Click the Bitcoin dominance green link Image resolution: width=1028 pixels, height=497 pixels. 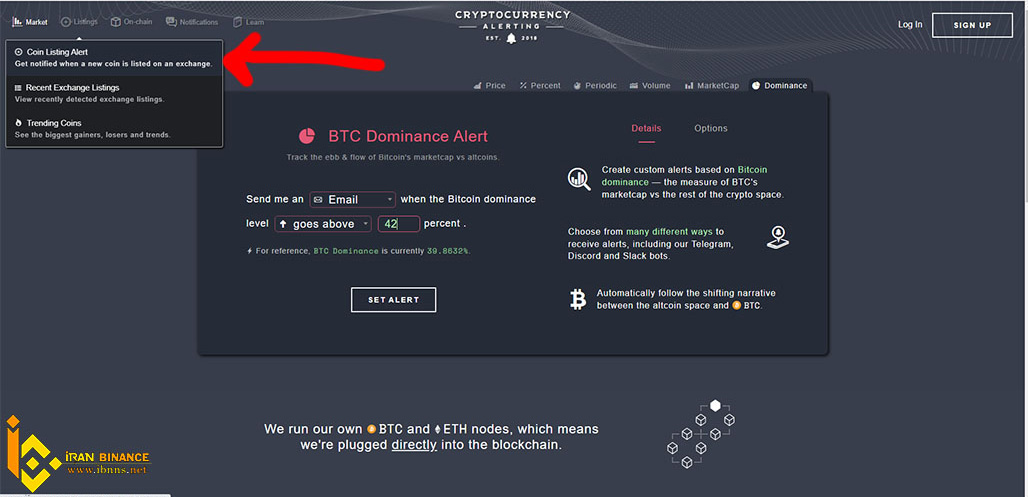pyautogui.click(x=684, y=176)
